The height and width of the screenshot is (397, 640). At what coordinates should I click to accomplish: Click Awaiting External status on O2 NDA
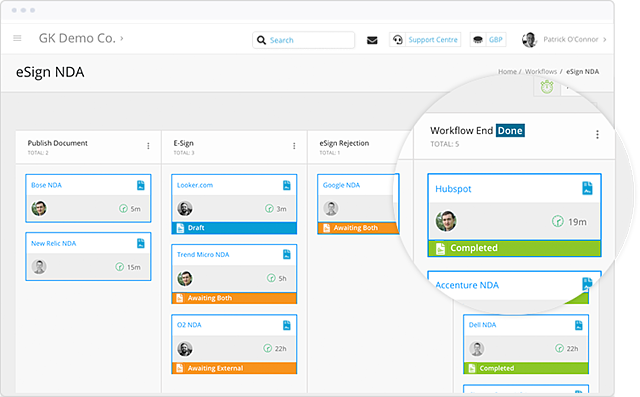(234, 368)
